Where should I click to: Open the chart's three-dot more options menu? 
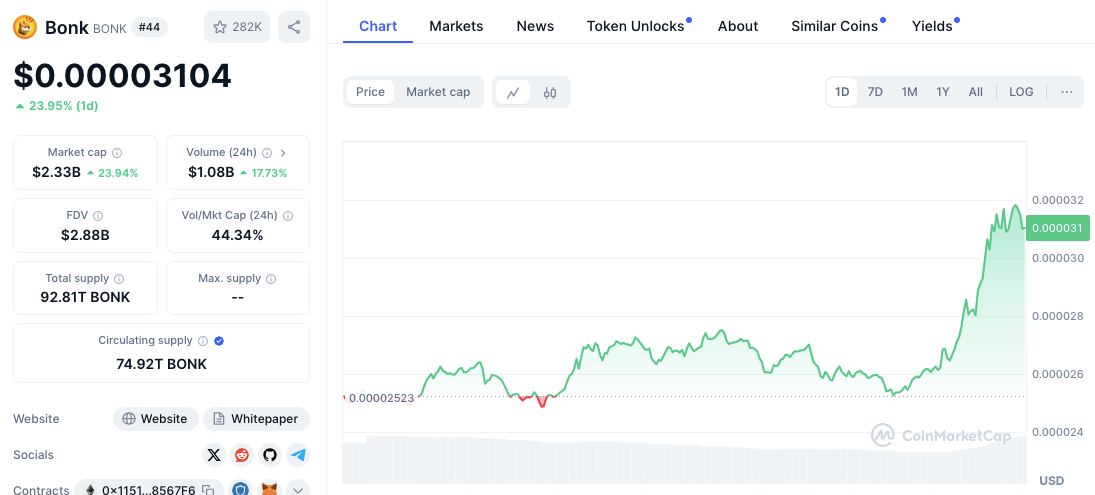coord(1067,92)
